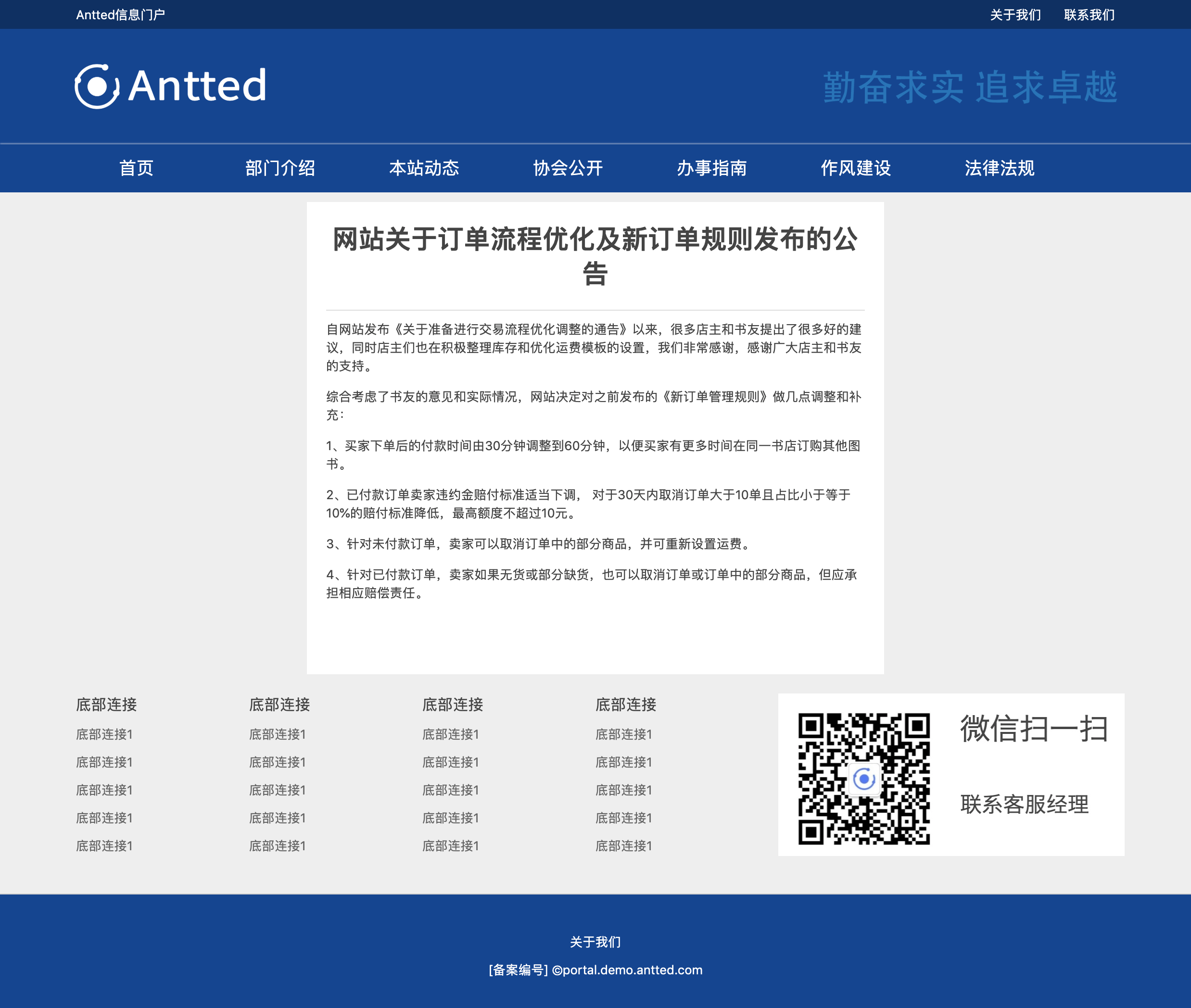Click the Antted circular logo icon

click(x=97, y=86)
